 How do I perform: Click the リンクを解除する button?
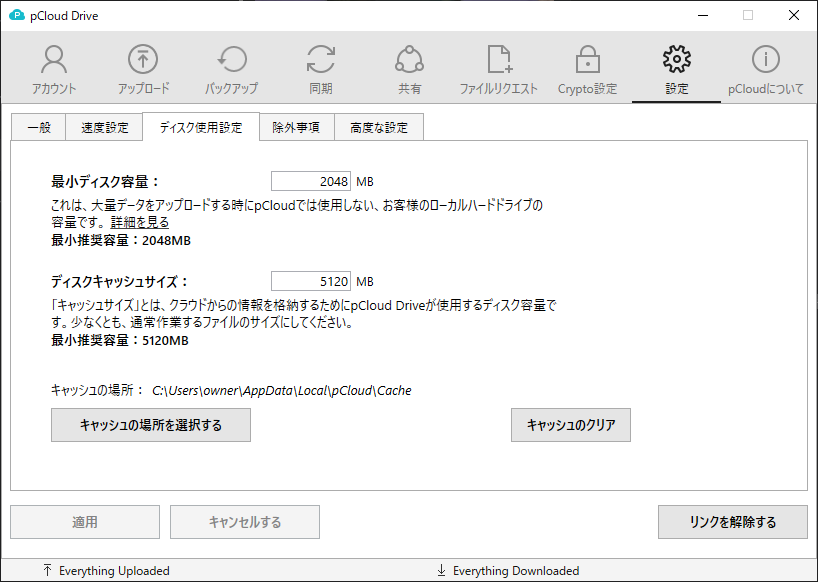tap(732, 522)
